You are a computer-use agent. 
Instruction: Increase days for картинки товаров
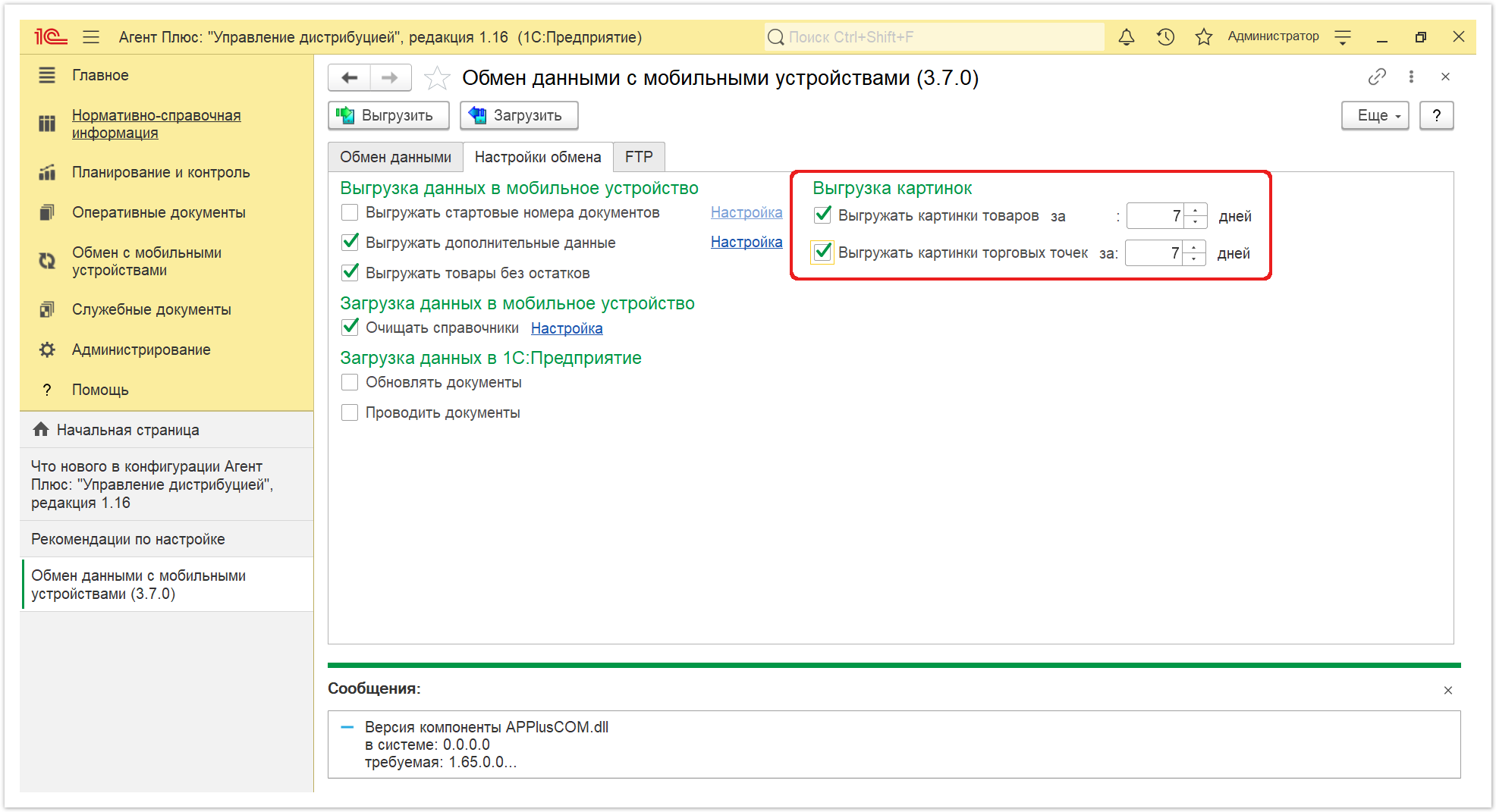1196,210
